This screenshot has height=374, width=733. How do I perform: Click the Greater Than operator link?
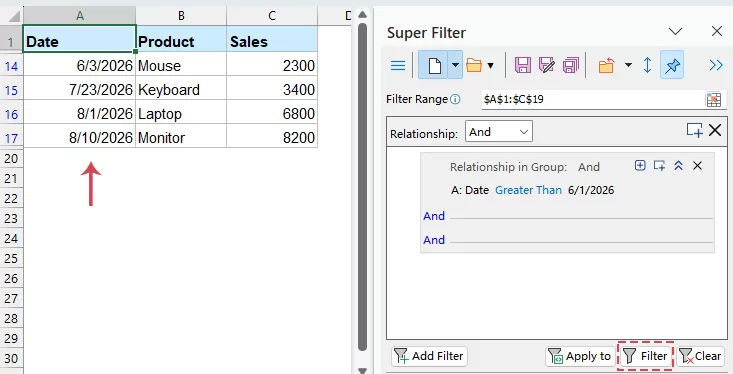[x=528, y=190]
